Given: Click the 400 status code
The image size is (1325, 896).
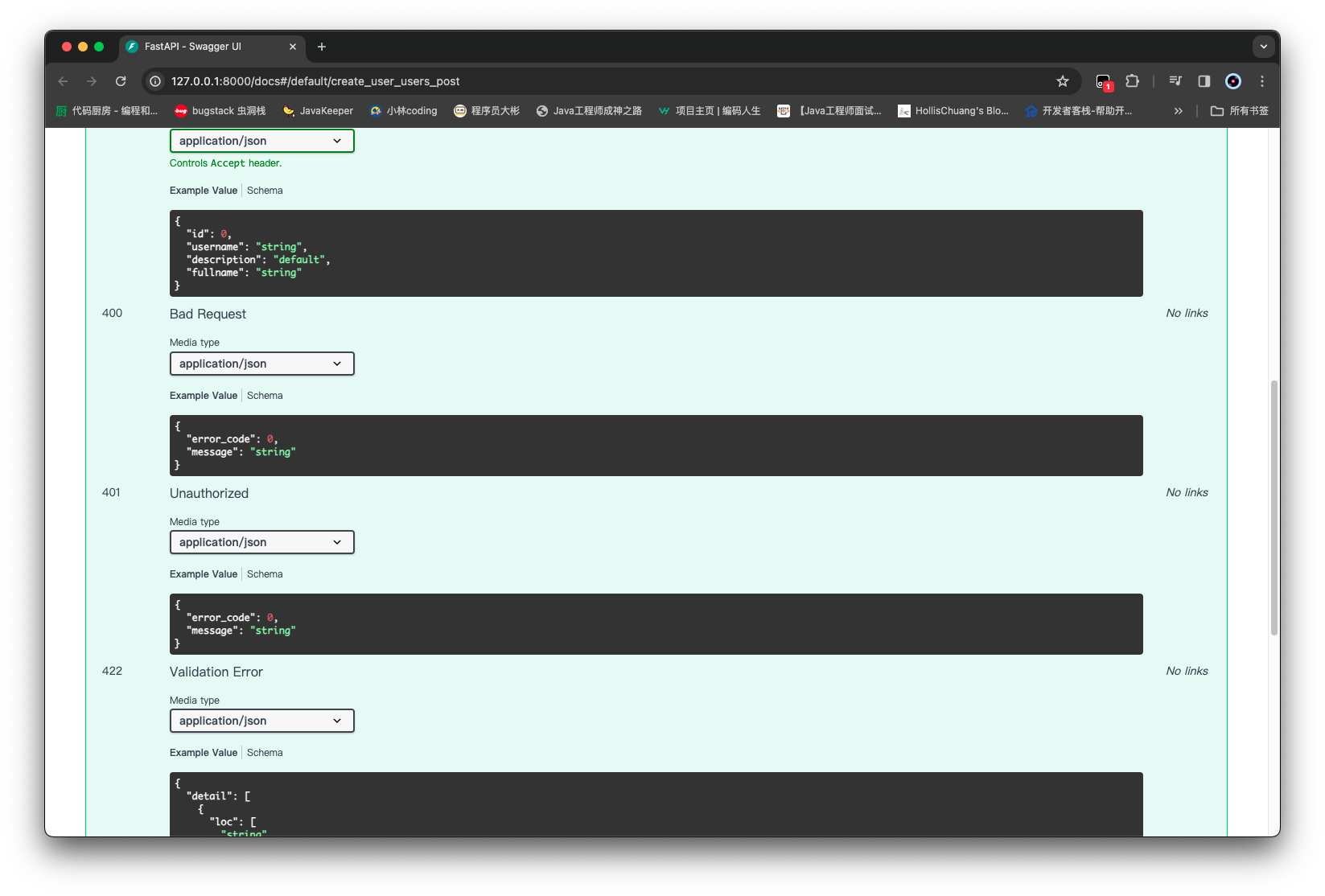Looking at the screenshot, I should click(112, 313).
